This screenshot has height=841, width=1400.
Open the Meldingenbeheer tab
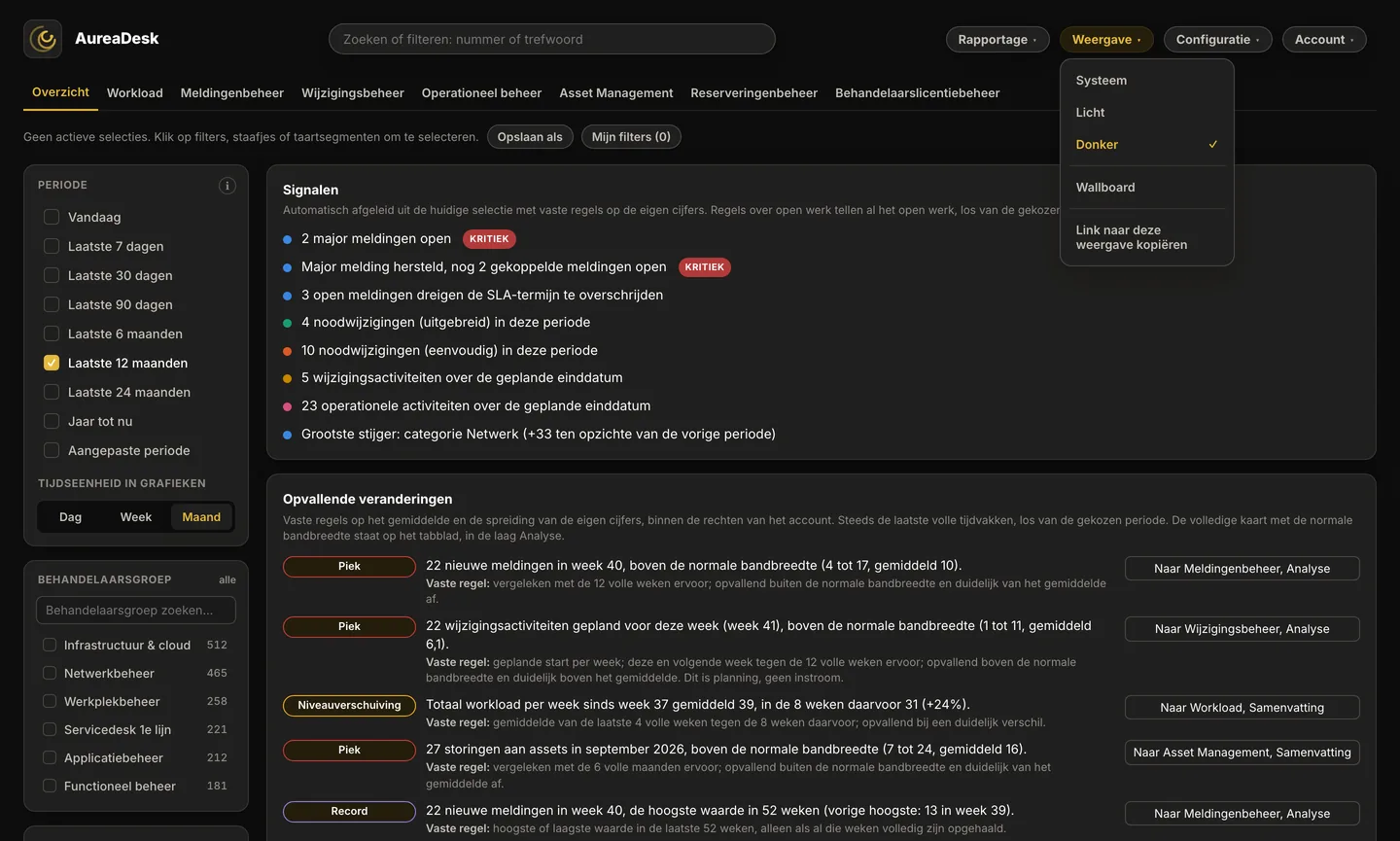click(232, 93)
